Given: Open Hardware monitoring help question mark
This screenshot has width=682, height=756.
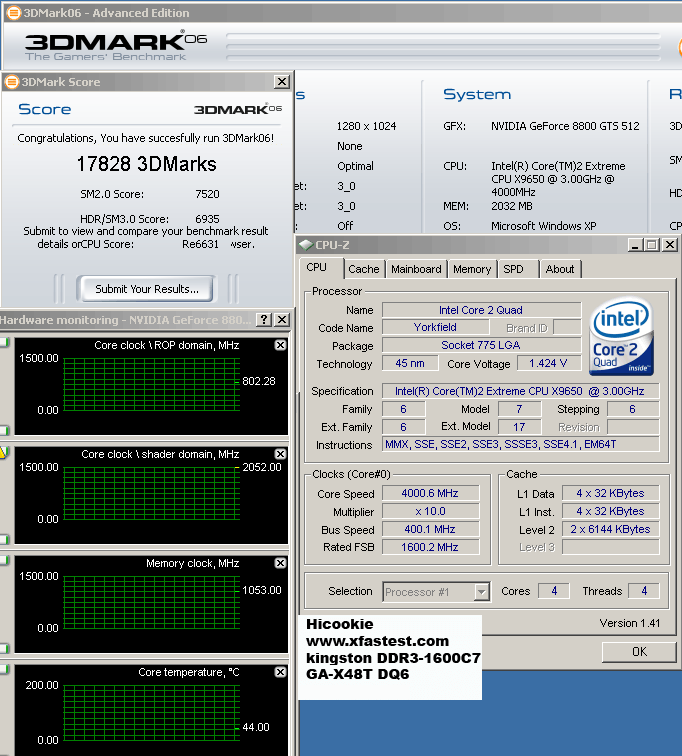Looking at the screenshot, I should click(x=264, y=320).
